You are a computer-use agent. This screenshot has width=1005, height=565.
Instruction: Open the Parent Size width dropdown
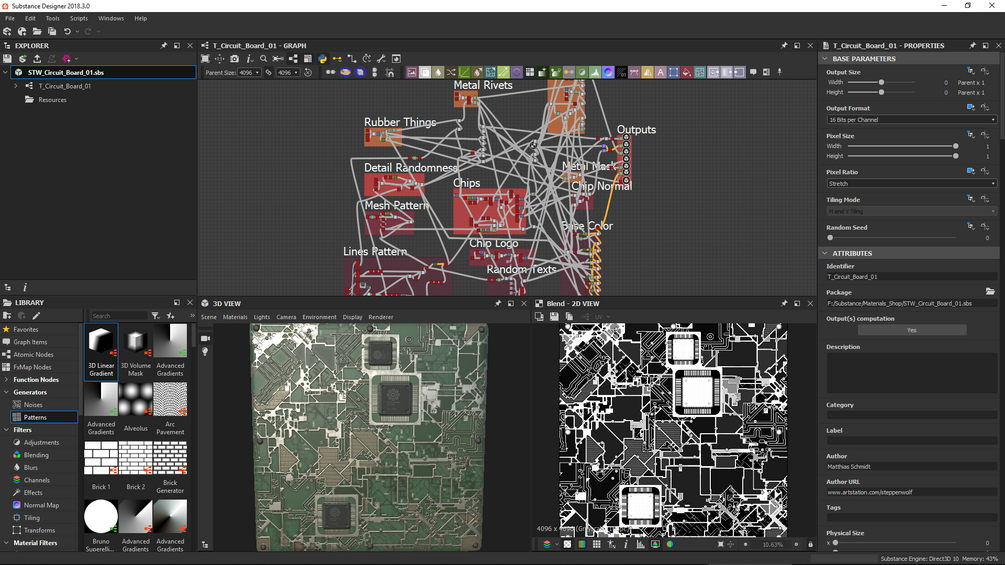[249, 72]
